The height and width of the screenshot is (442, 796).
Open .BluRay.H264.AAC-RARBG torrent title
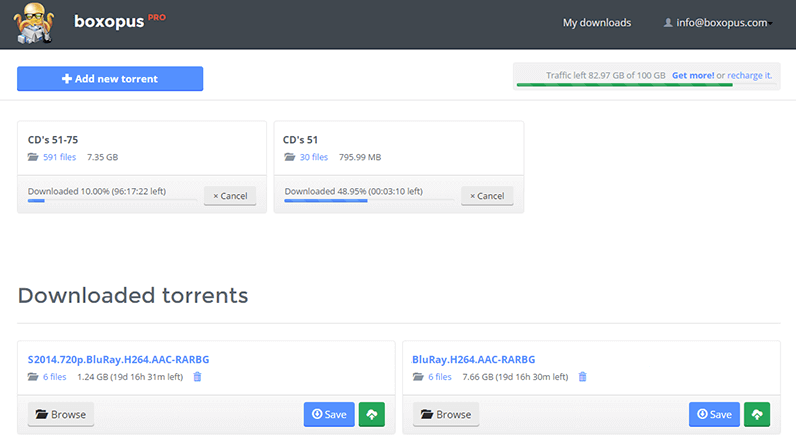pyautogui.click(x=473, y=359)
